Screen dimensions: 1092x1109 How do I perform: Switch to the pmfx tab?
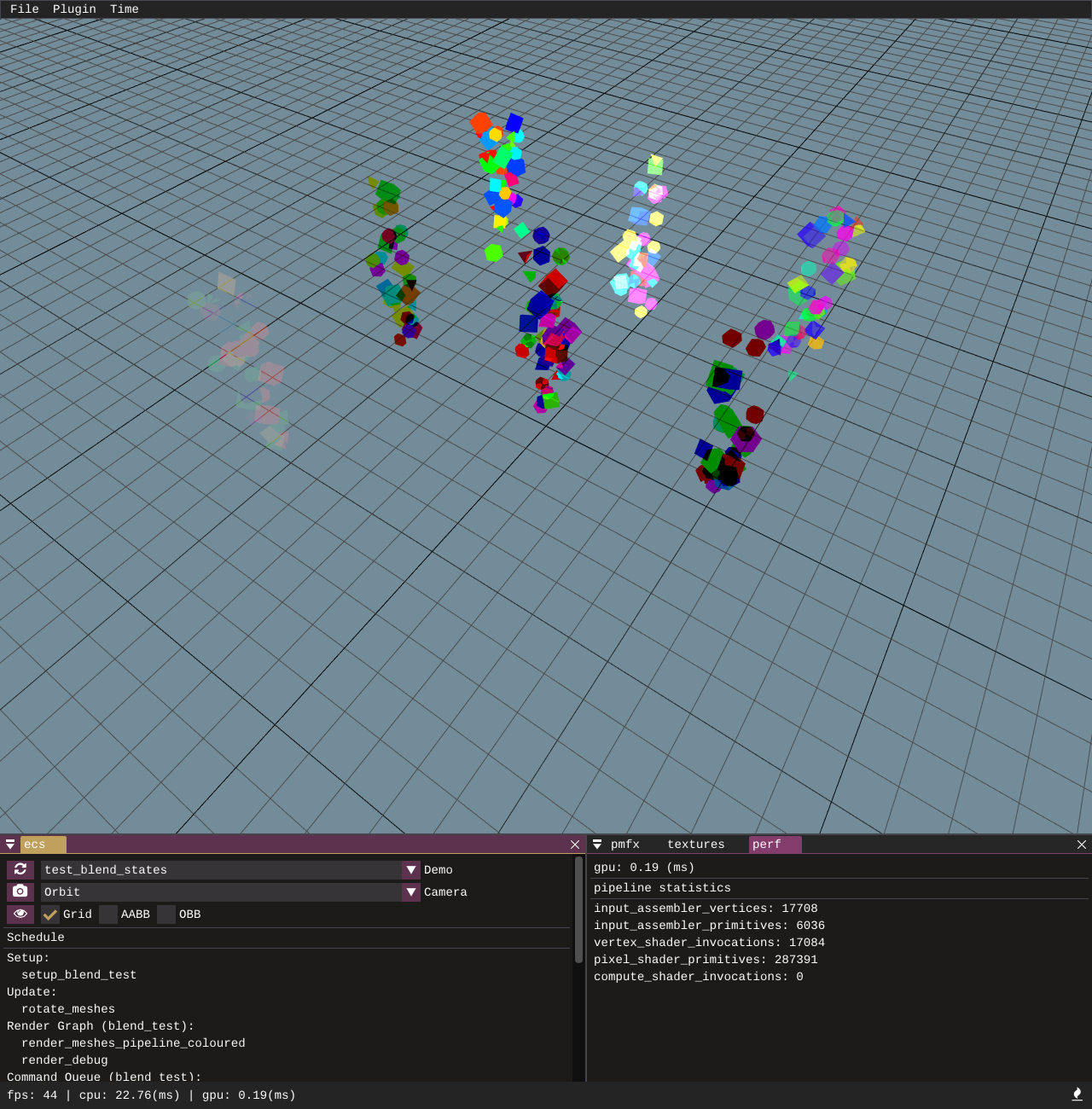(625, 845)
